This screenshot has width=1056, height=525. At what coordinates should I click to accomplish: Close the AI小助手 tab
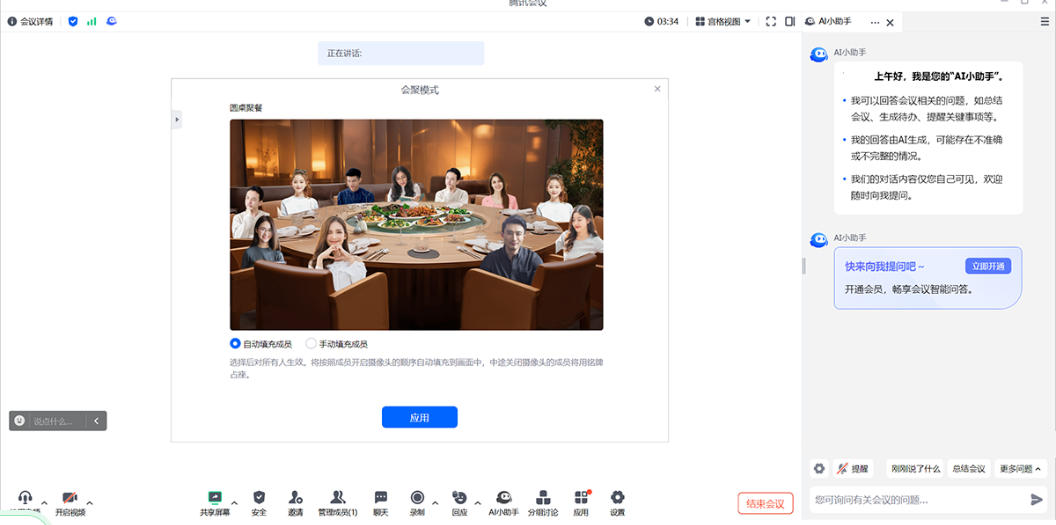tap(890, 22)
